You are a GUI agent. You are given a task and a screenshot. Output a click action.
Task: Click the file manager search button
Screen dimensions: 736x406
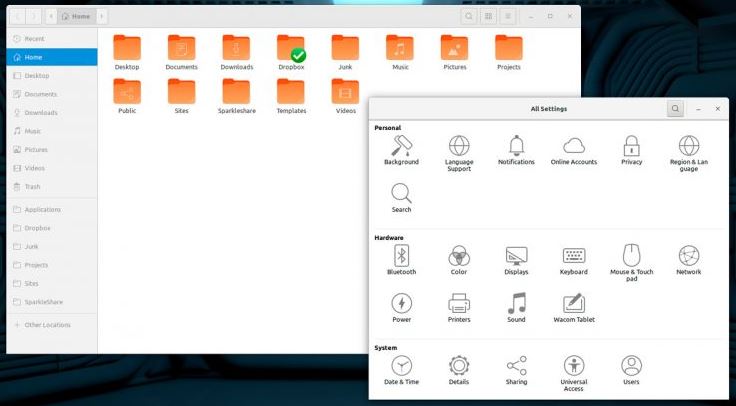click(x=469, y=17)
